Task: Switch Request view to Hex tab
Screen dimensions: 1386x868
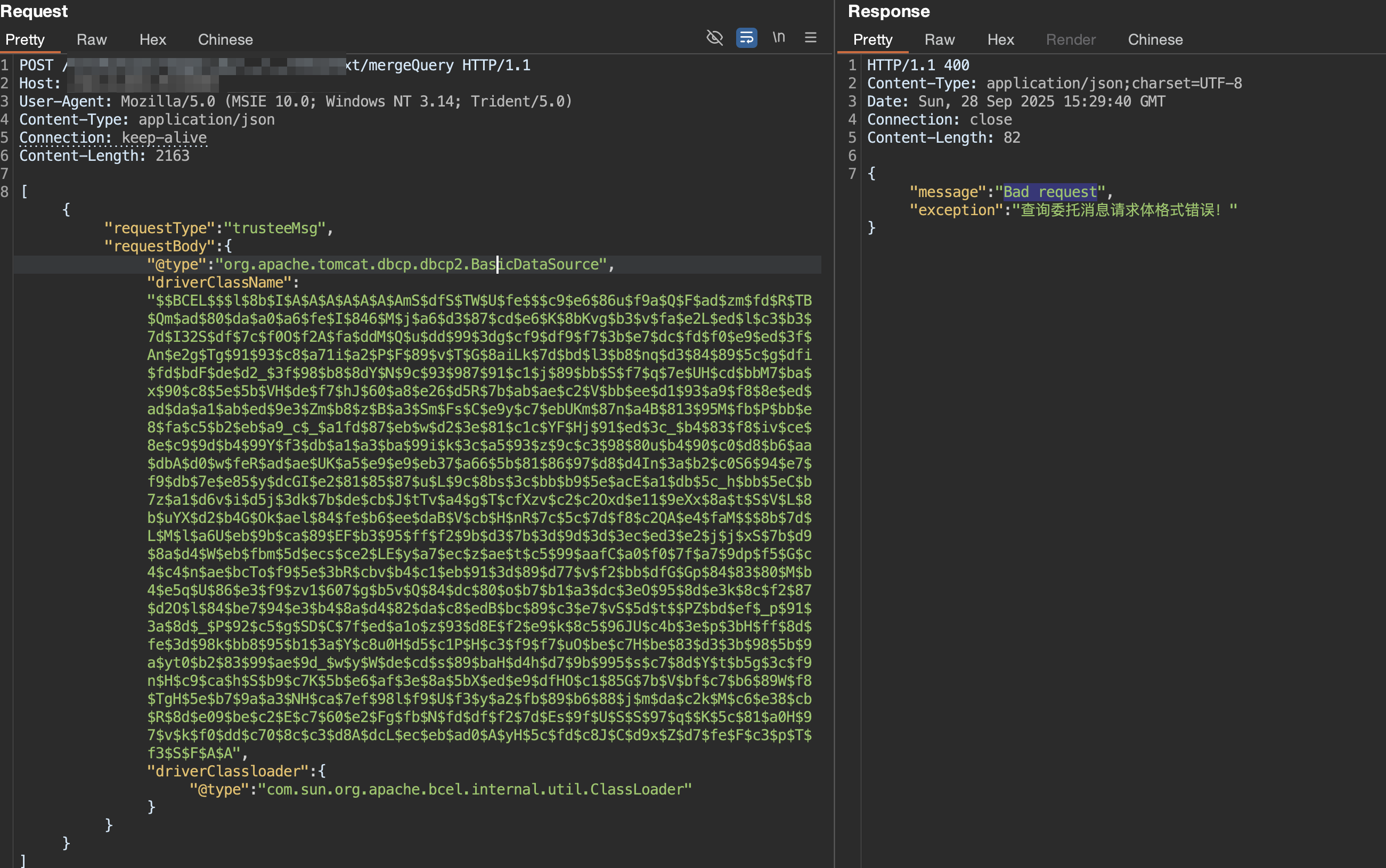Action: [x=153, y=39]
